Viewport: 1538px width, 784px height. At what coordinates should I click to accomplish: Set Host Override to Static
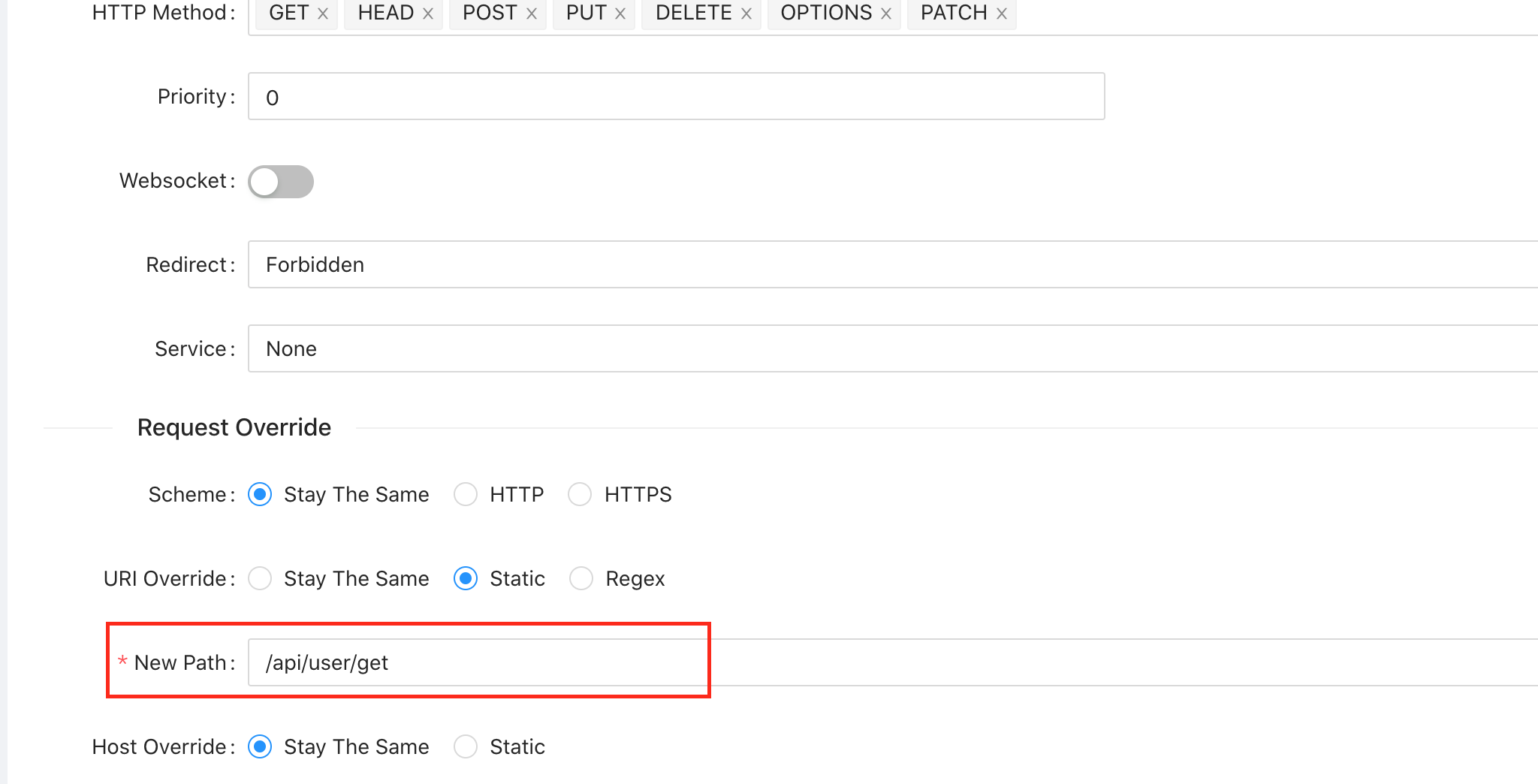466,746
